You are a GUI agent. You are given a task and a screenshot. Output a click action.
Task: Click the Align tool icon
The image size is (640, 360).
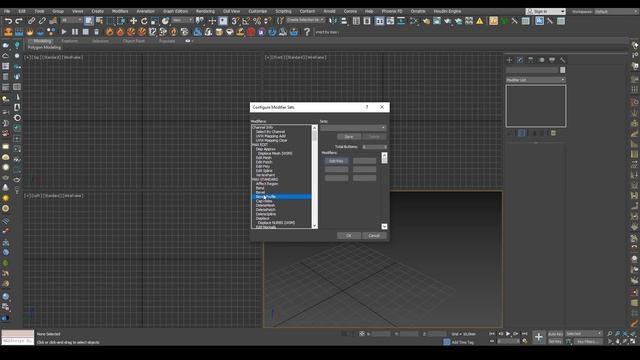pos(344,20)
